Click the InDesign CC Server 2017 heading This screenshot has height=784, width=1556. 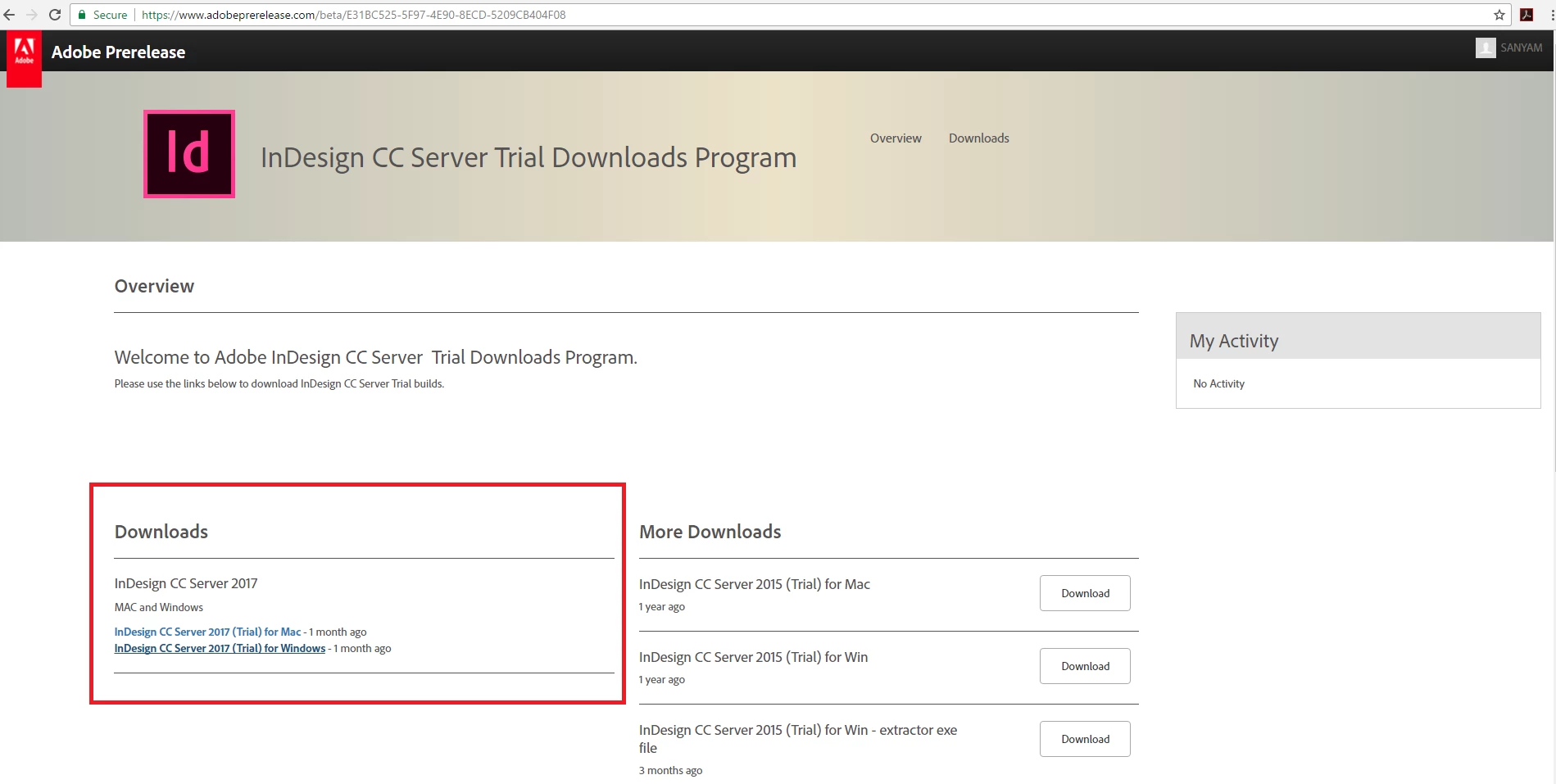[x=186, y=583]
